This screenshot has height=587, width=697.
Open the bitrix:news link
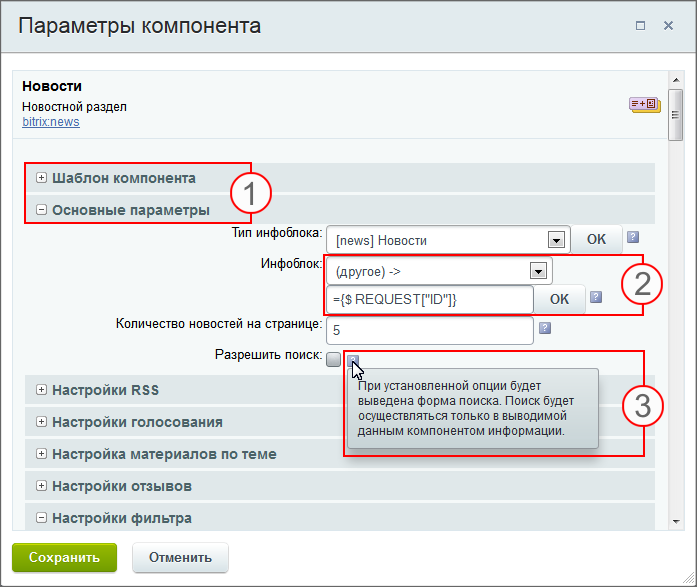pos(50,122)
